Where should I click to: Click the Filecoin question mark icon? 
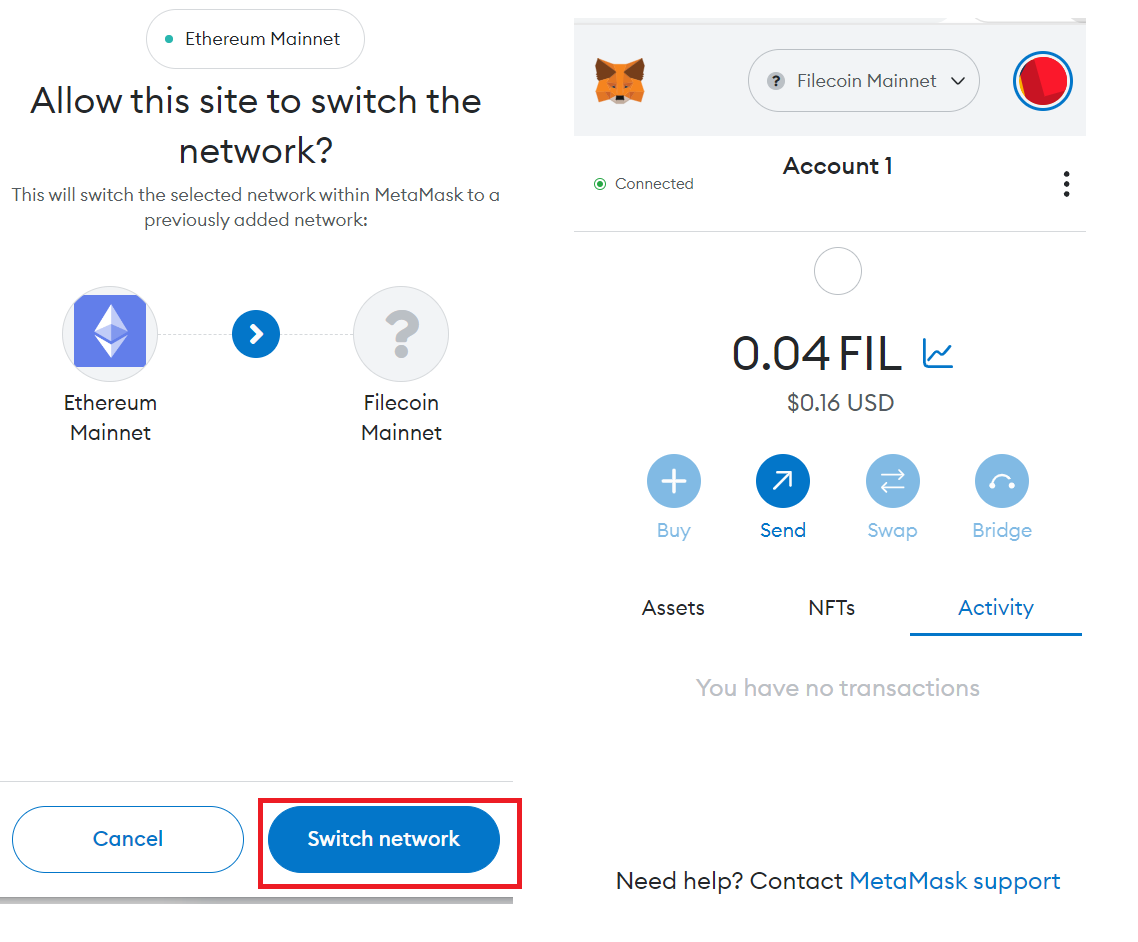[401, 334]
